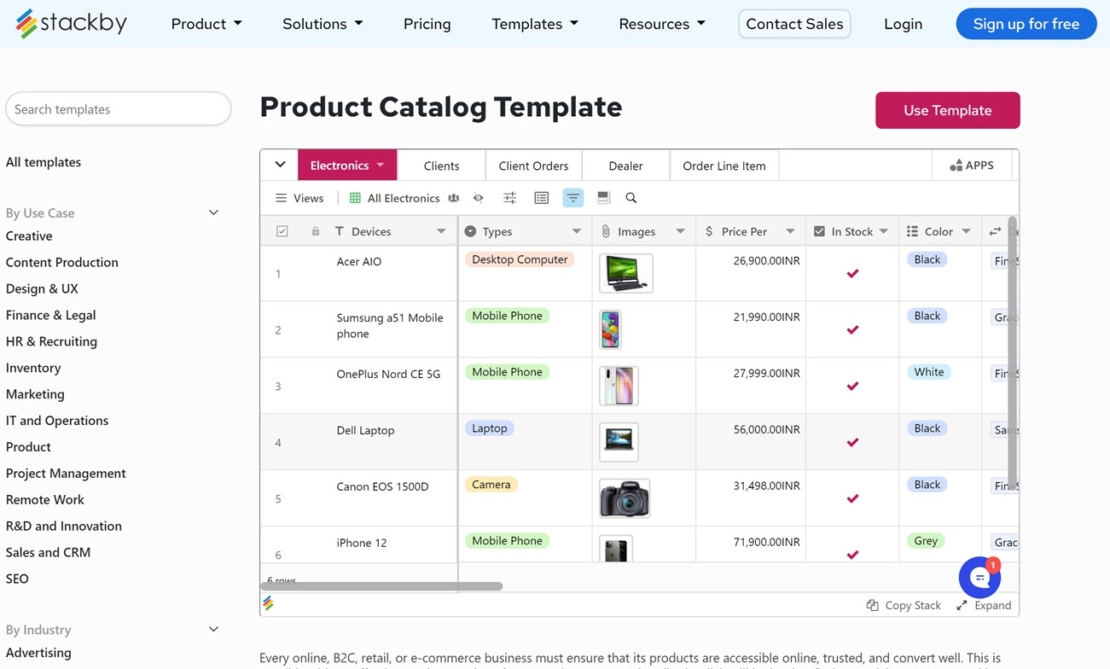Click the card layout icon beside filter
Viewport: 1110px width, 669px height.
point(603,198)
